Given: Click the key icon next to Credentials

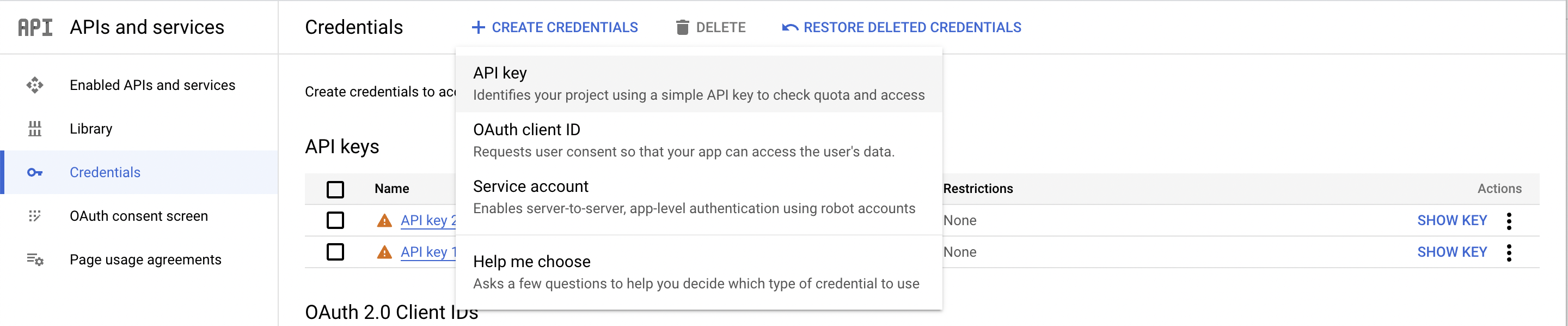Looking at the screenshot, I should 35,172.
